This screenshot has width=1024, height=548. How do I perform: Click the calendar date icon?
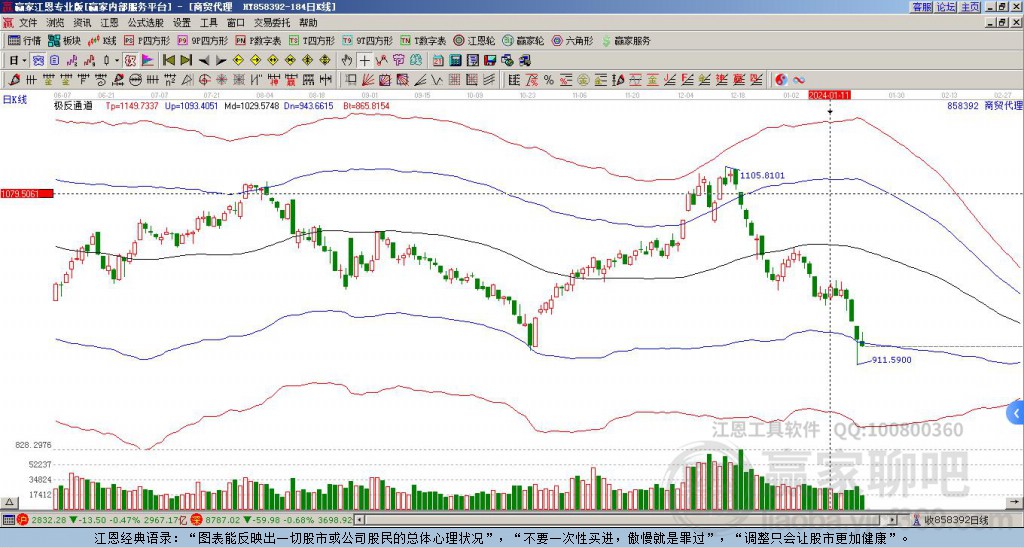point(438,61)
